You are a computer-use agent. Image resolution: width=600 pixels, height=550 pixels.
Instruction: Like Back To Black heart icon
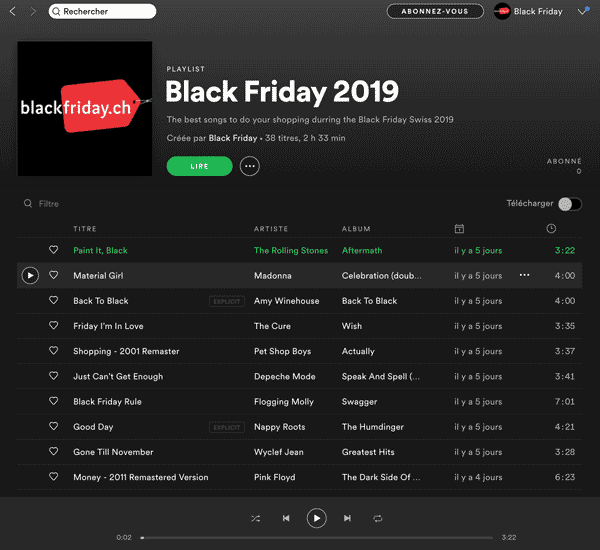click(x=54, y=300)
